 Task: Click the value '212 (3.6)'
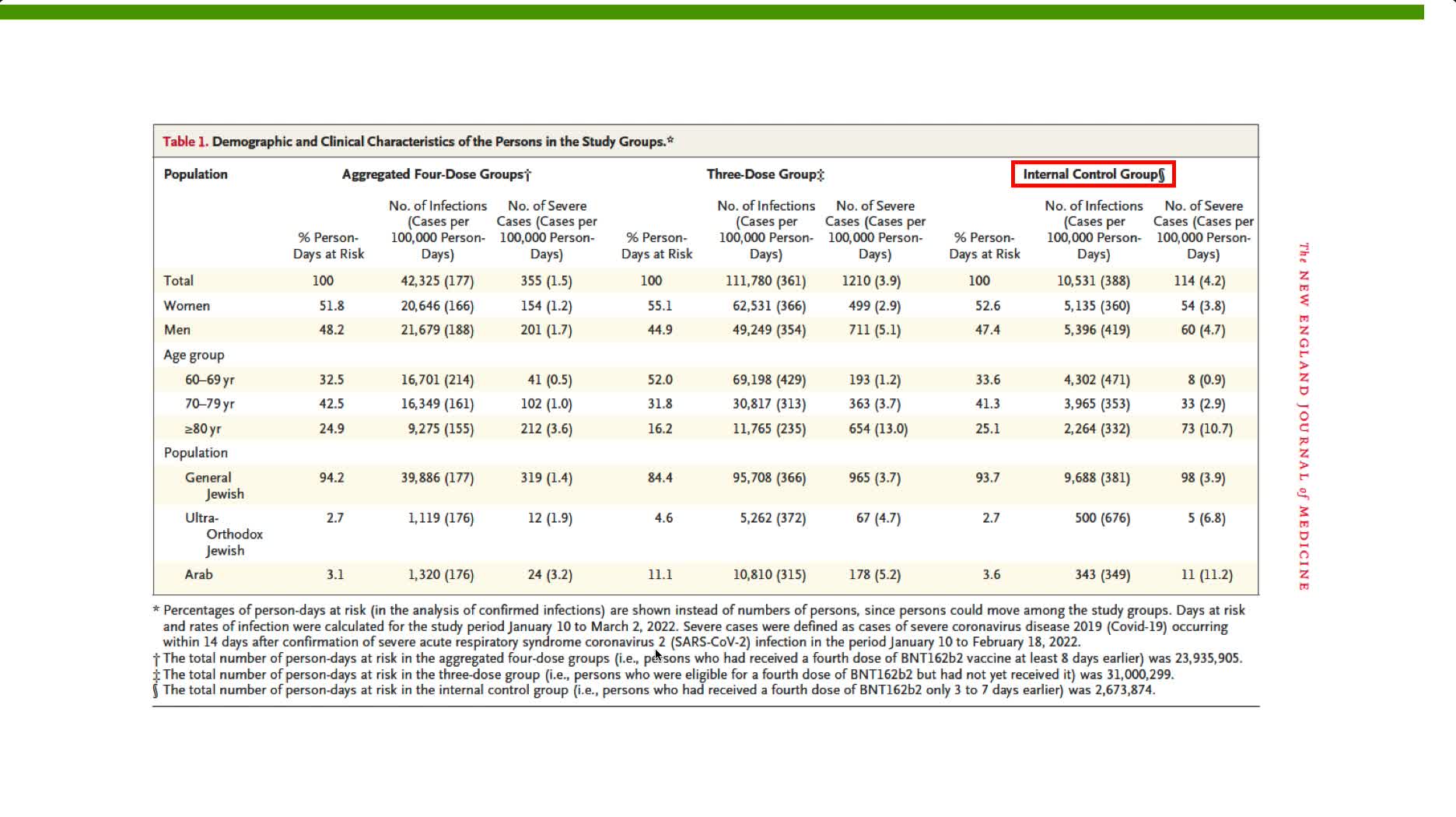pyautogui.click(x=546, y=429)
